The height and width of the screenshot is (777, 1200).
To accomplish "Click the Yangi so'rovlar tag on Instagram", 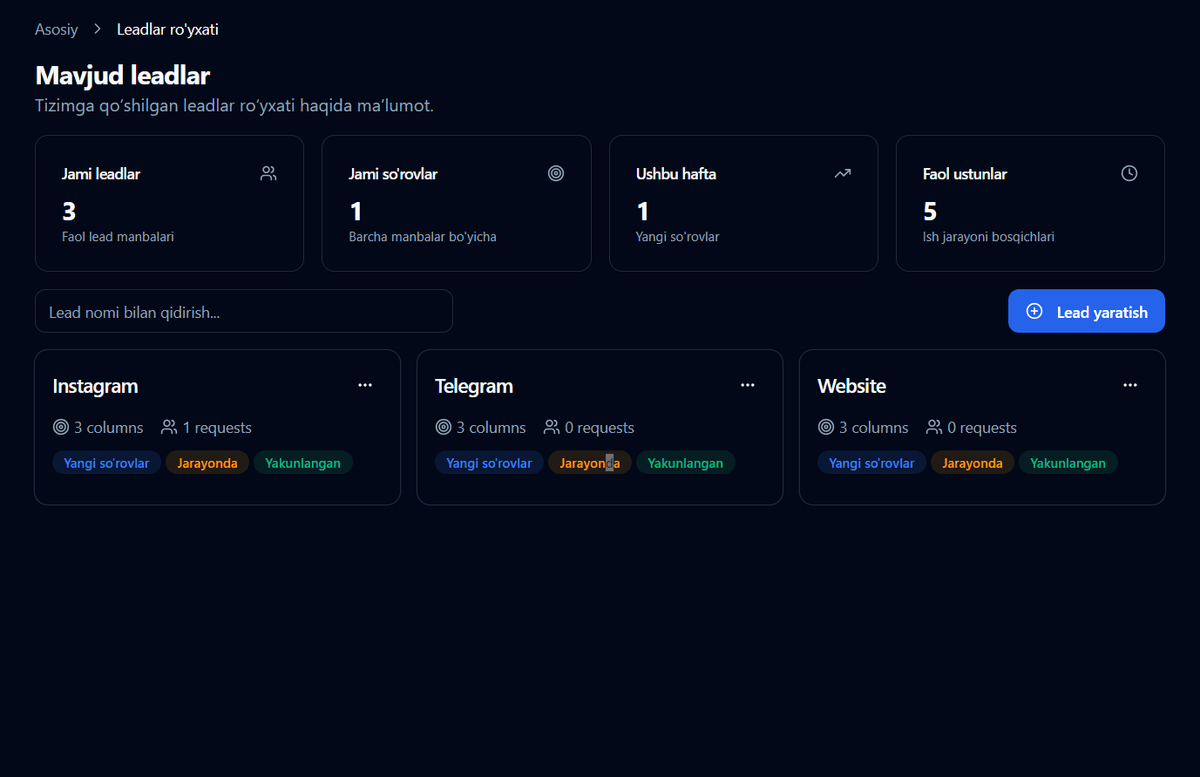I will (106, 463).
